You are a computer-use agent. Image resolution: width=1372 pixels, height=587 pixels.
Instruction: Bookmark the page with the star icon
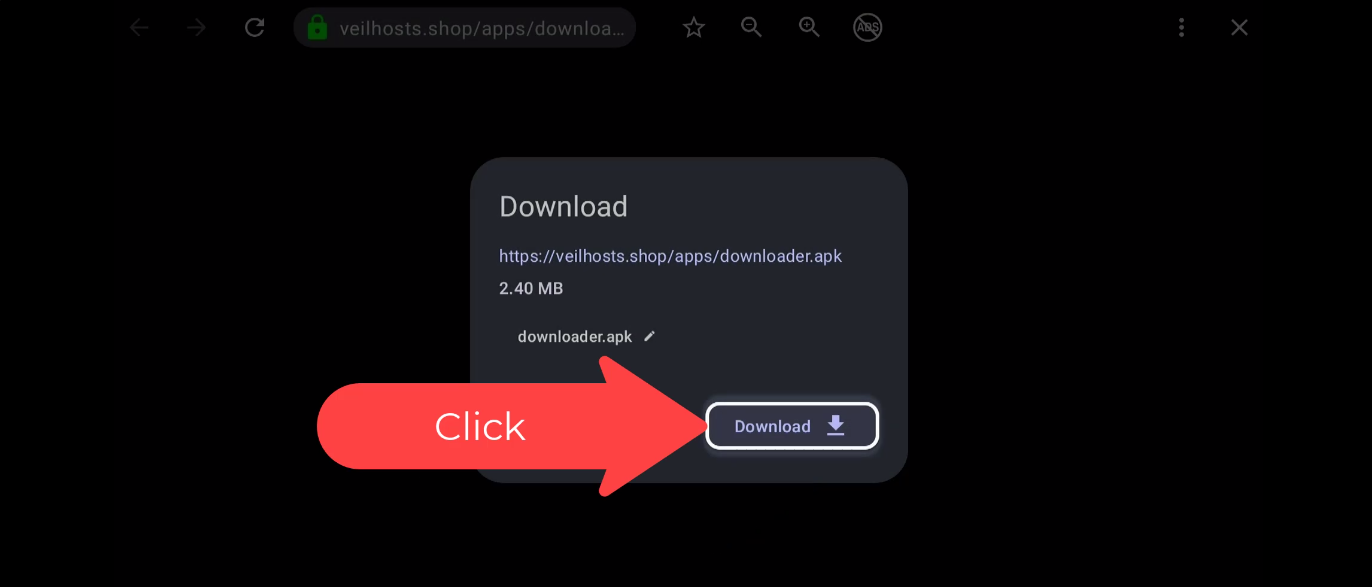(694, 28)
